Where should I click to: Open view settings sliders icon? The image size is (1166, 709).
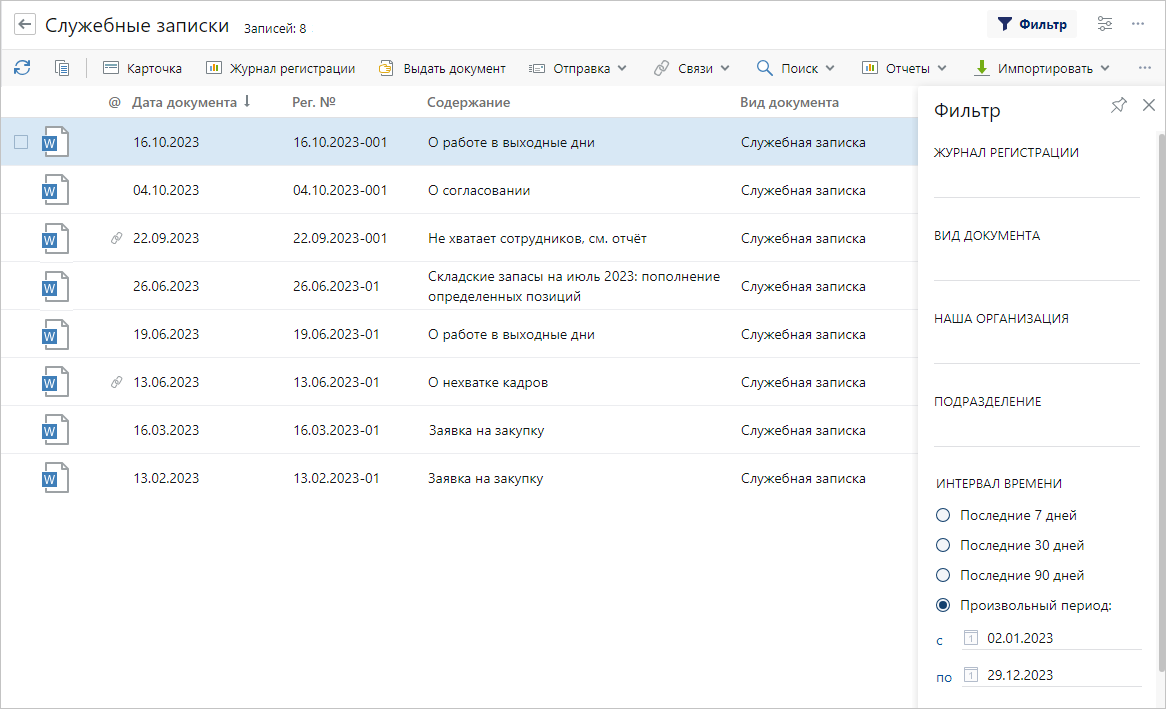coord(1105,24)
